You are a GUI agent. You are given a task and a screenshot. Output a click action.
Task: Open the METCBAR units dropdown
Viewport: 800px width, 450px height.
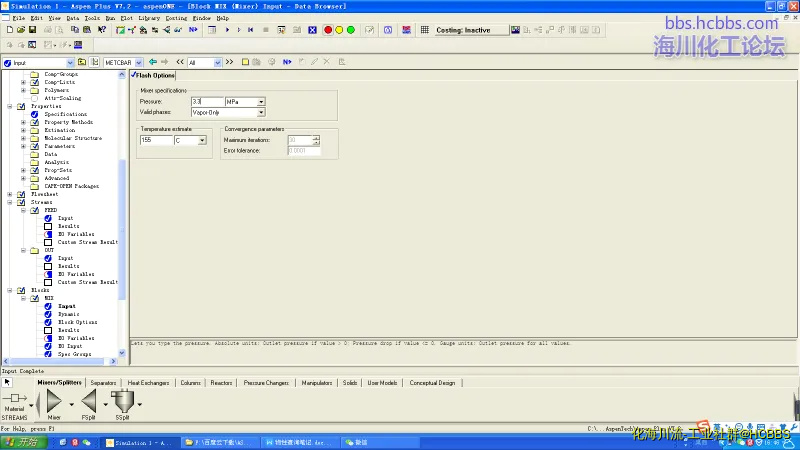(139, 63)
